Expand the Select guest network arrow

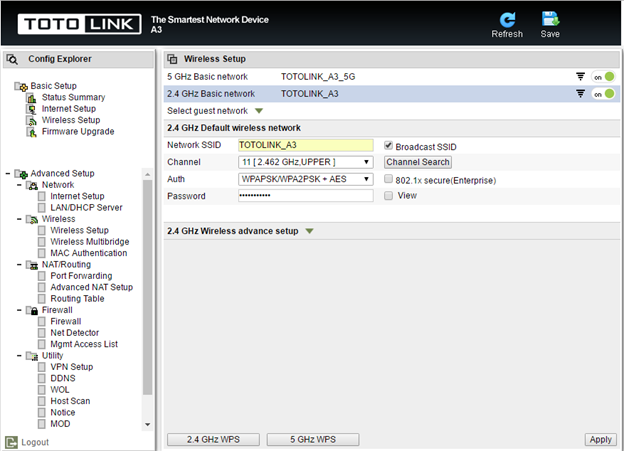[x=259, y=111]
